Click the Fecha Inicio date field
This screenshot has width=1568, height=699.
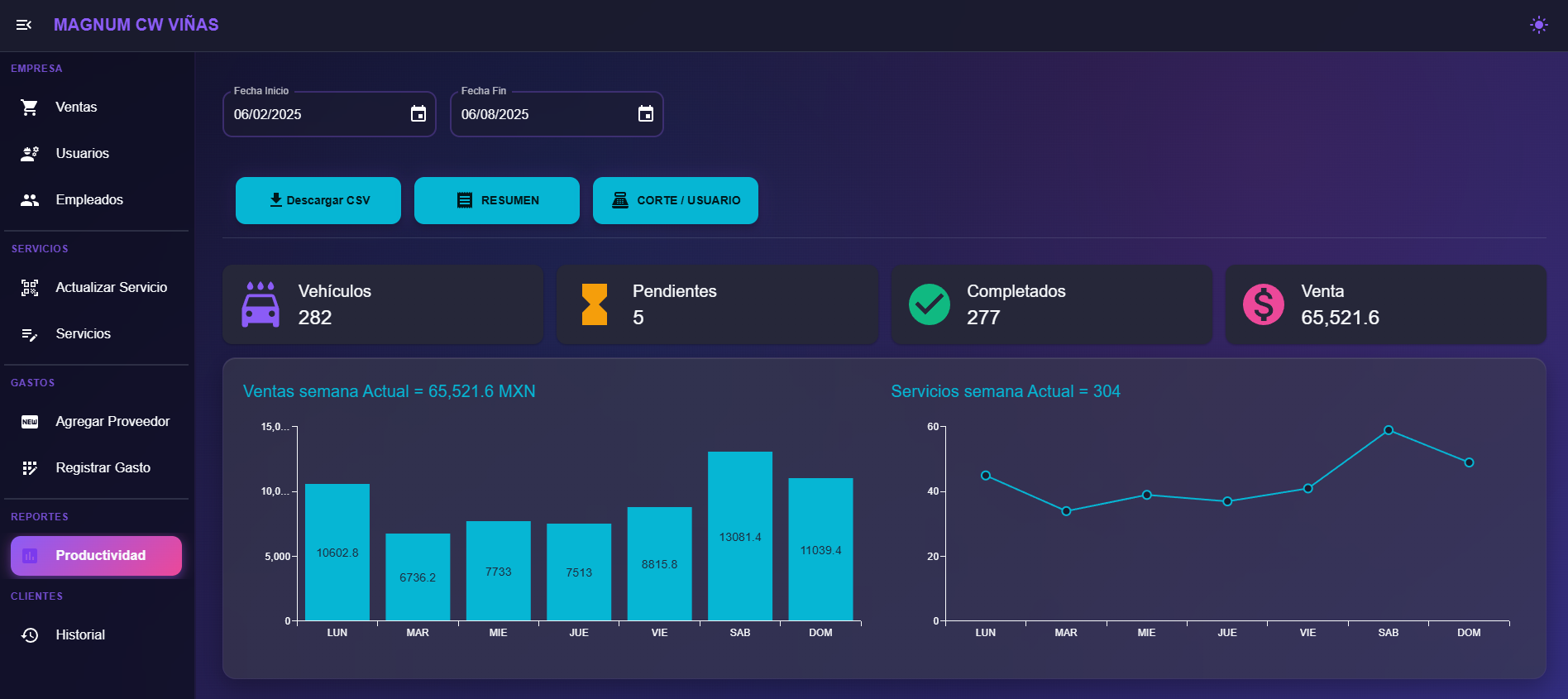tap(314, 114)
